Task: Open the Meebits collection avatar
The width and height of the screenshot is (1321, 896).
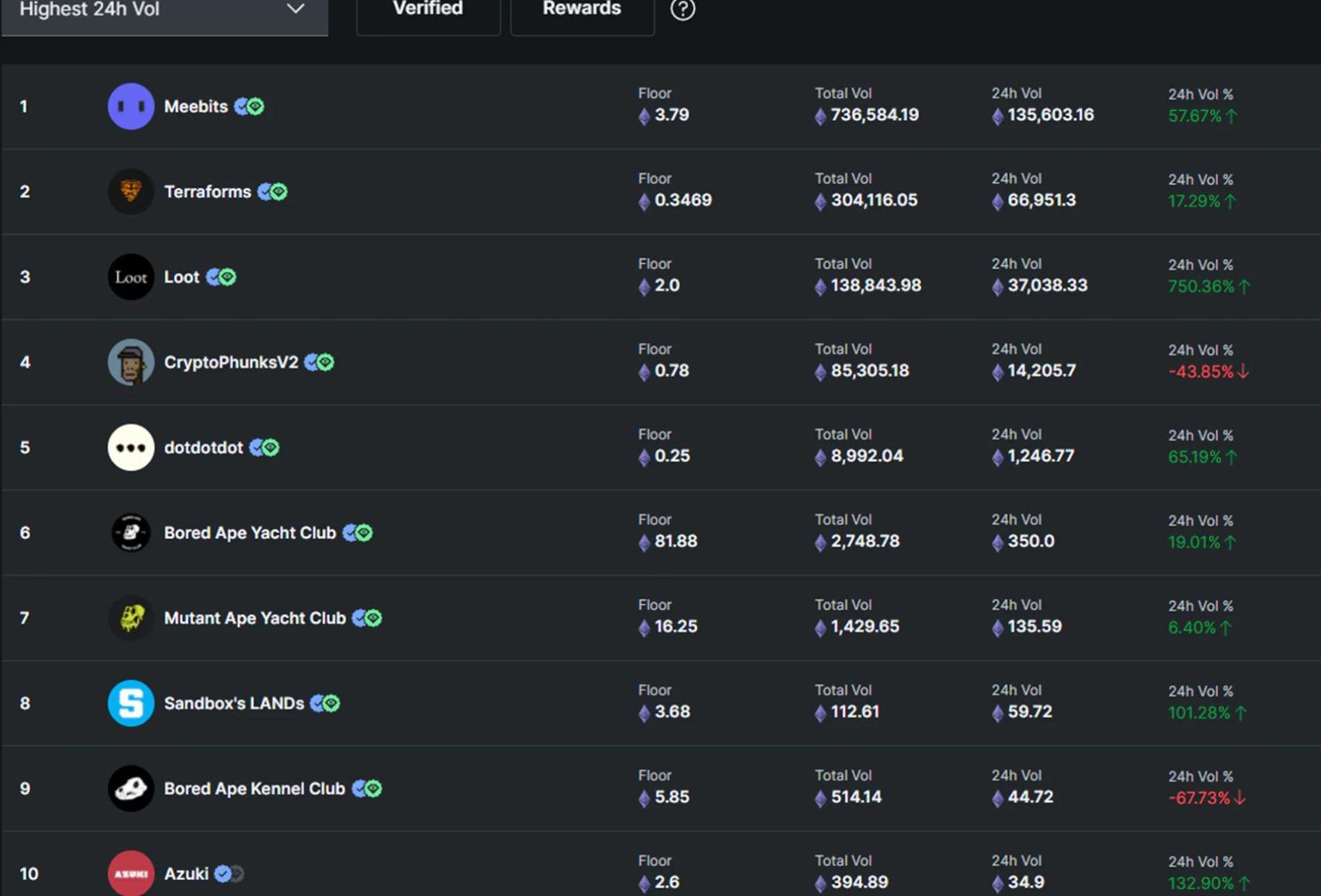Action: tap(131, 106)
